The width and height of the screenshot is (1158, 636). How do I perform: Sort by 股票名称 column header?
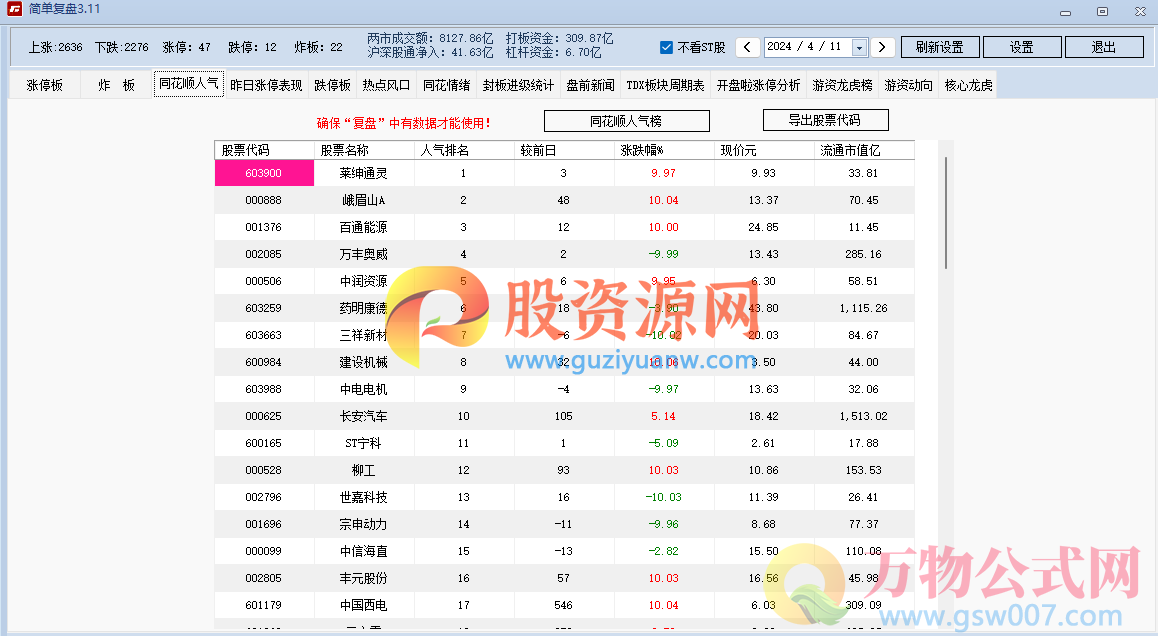(365, 150)
